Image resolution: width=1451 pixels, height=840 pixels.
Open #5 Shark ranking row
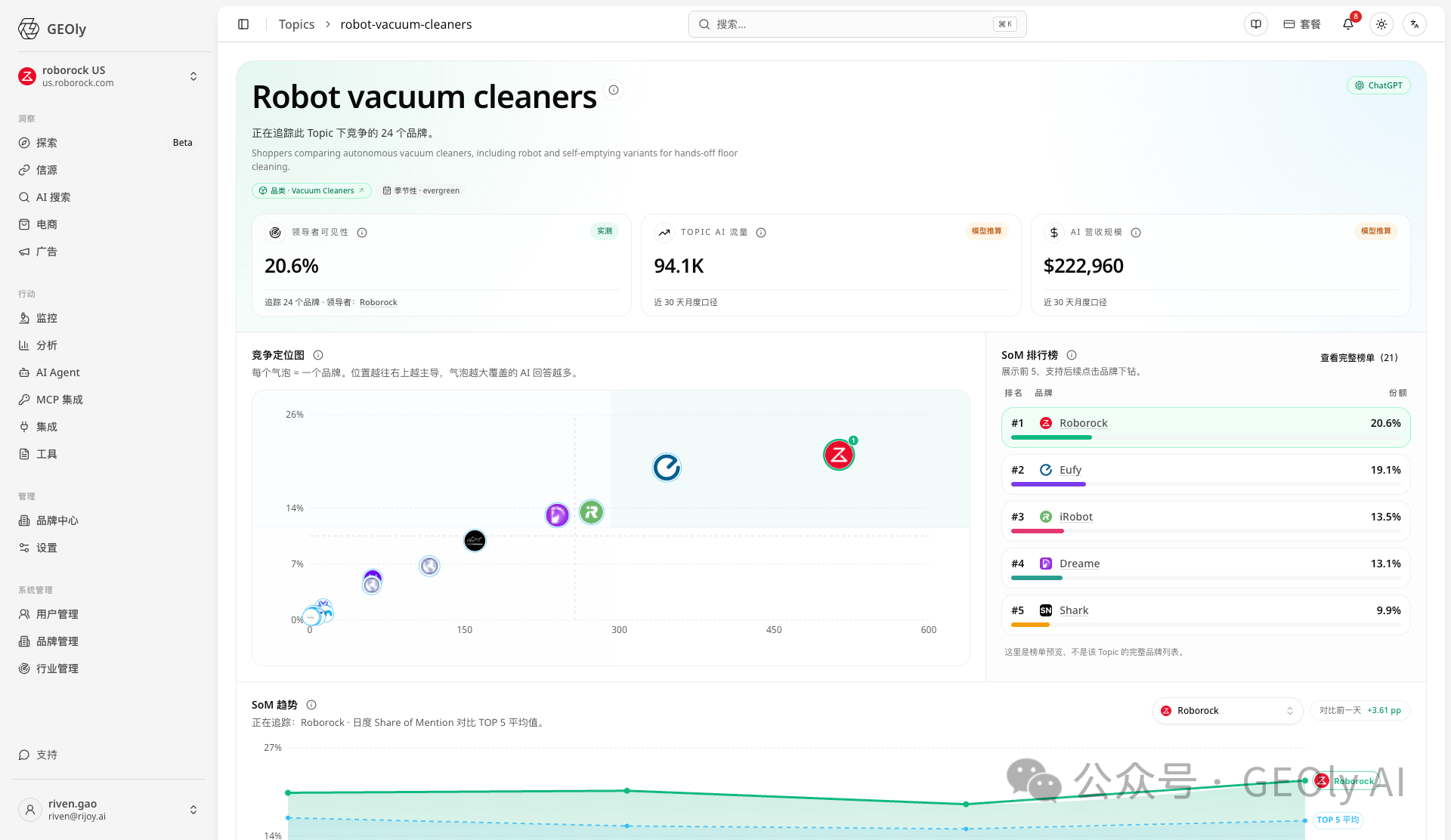pos(1205,615)
